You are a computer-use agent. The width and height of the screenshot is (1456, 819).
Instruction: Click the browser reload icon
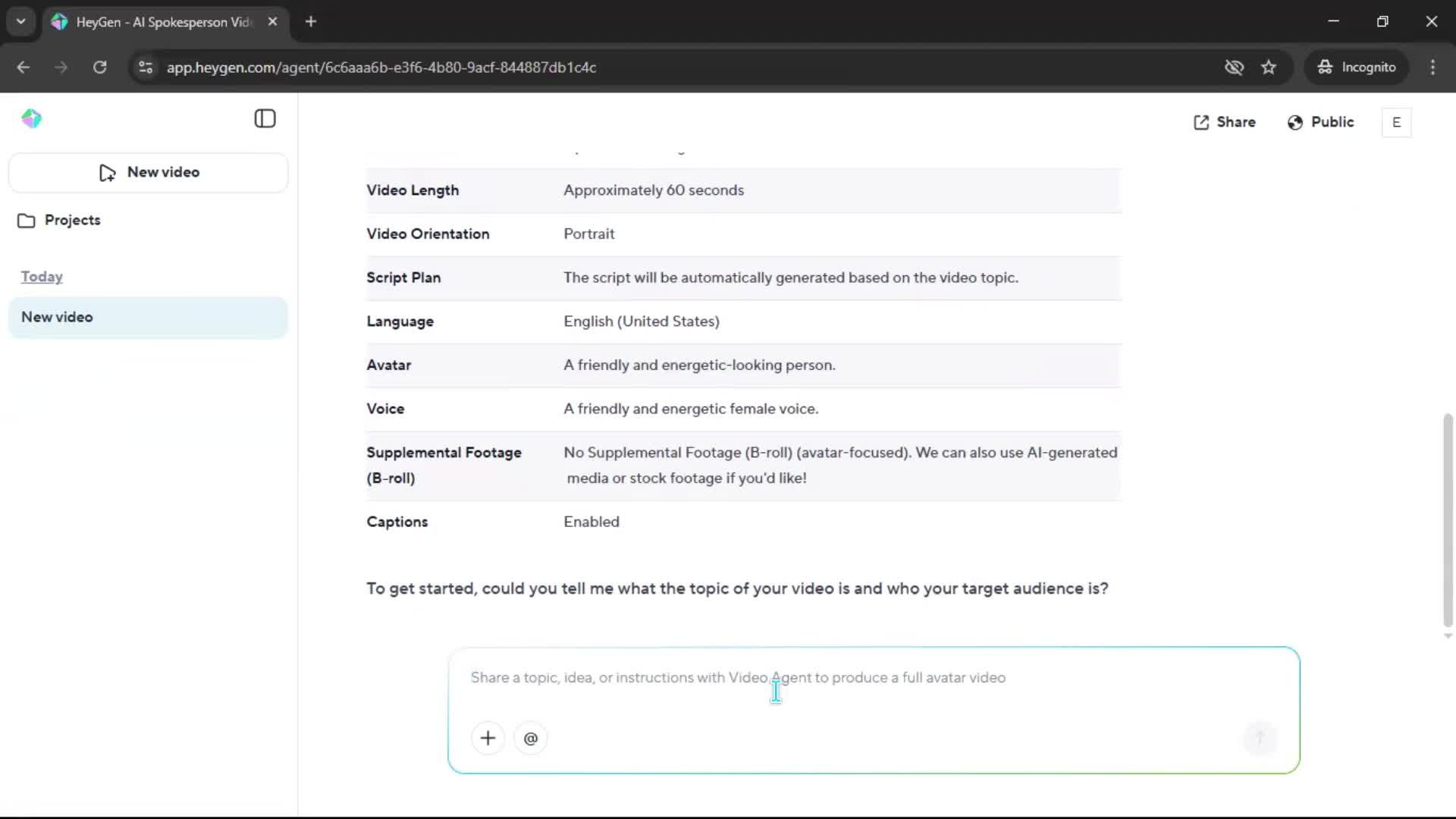(x=99, y=67)
